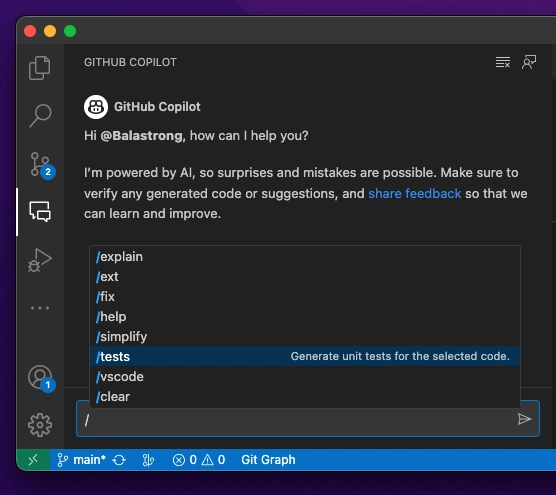The image size is (556, 495).
Task: Show additional views via the ellipsis icon
Action: [x=40, y=308]
